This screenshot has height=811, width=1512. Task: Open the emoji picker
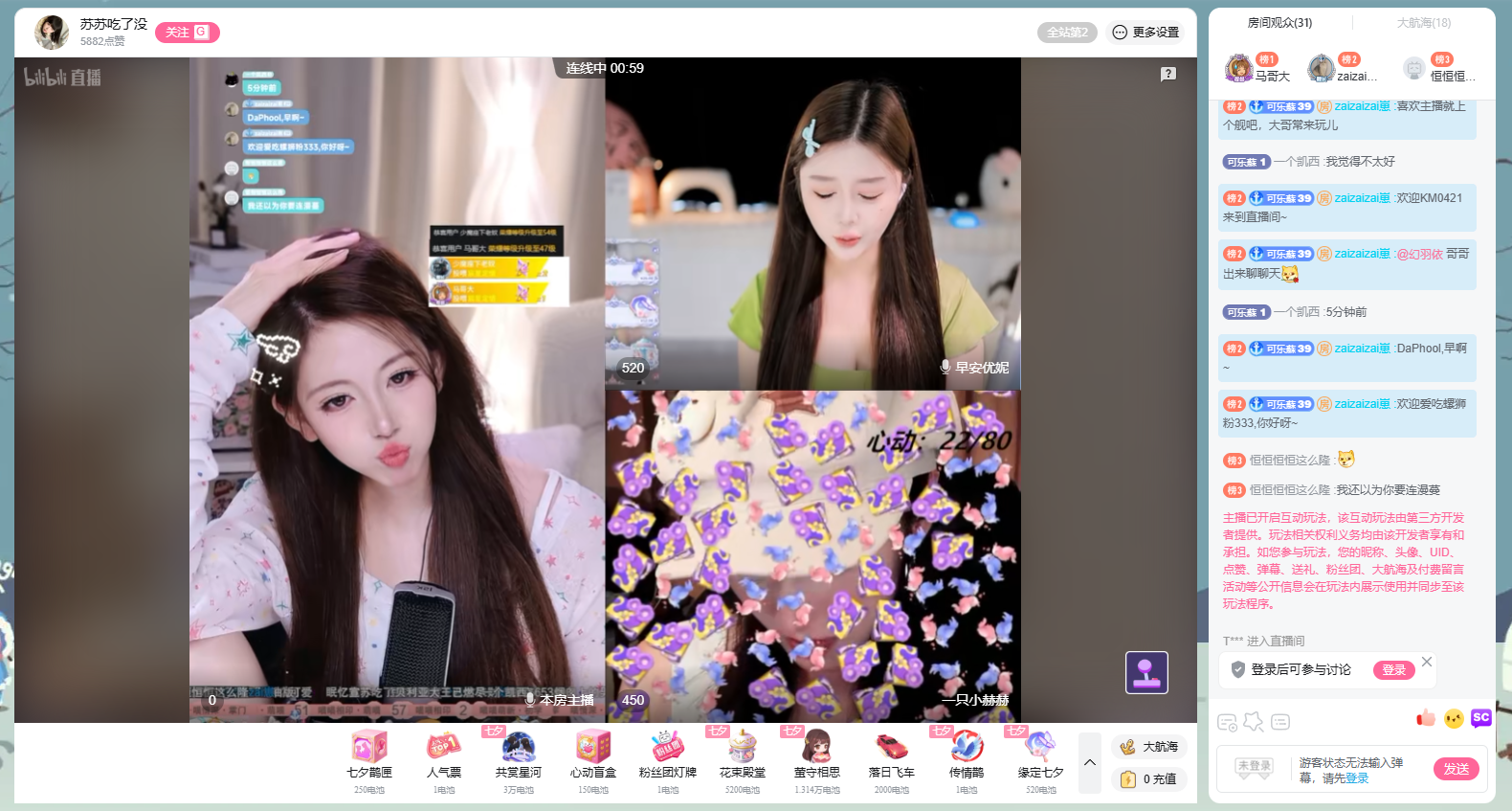click(1454, 718)
